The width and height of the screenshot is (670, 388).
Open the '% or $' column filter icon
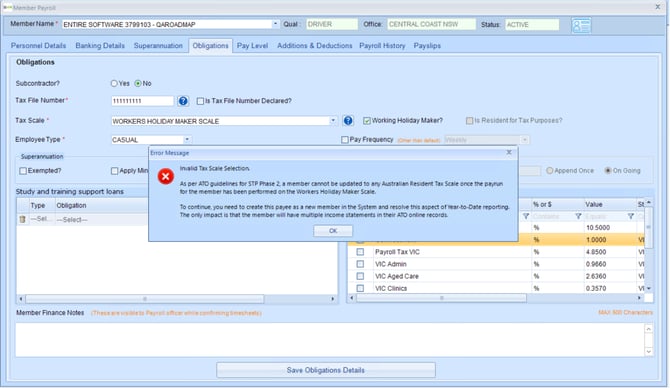[578, 216]
